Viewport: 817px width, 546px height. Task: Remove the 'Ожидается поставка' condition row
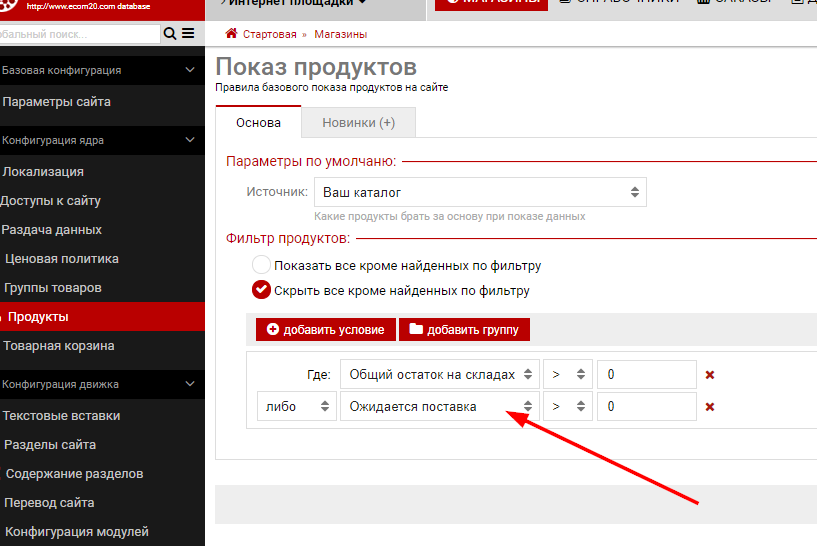pyautogui.click(x=710, y=407)
